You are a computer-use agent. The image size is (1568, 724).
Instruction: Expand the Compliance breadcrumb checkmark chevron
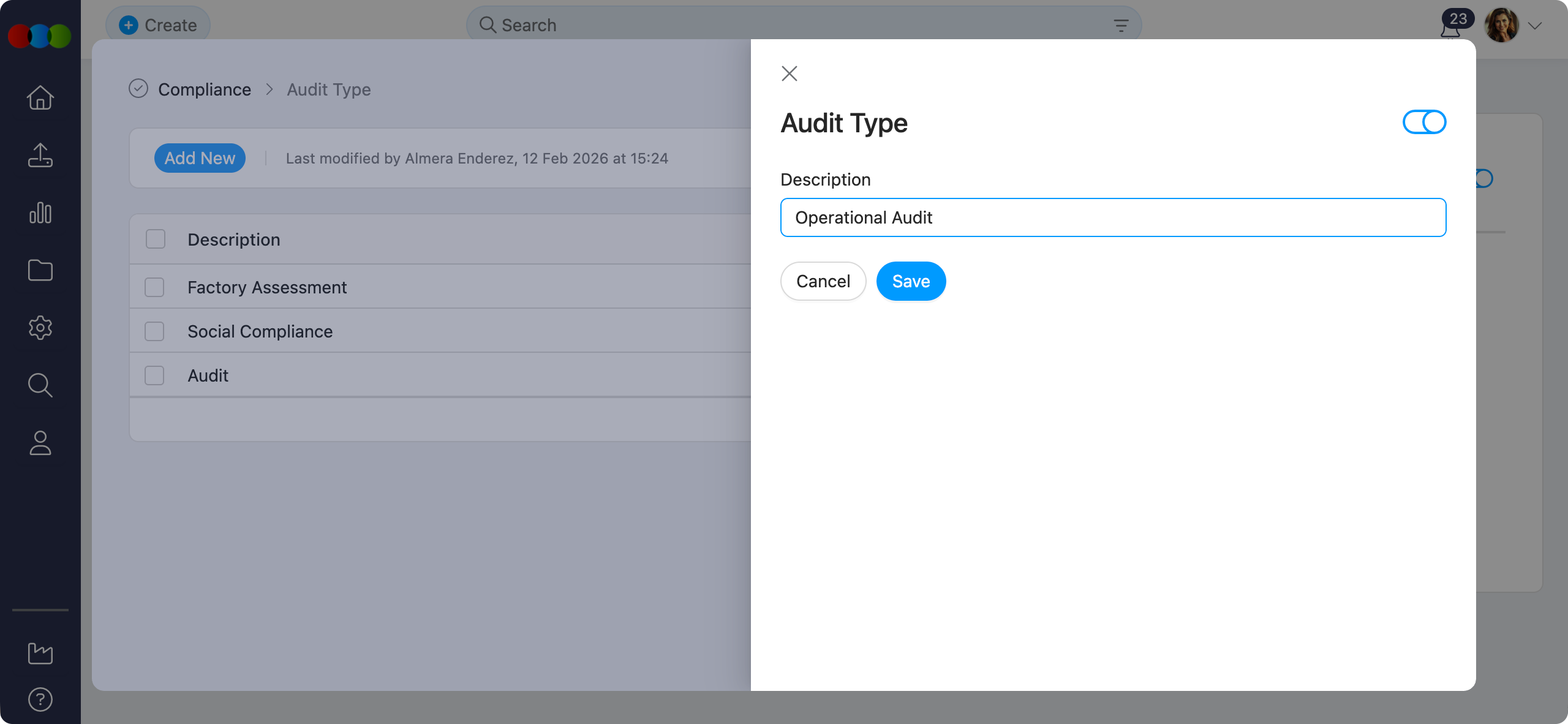(x=138, y=88)
